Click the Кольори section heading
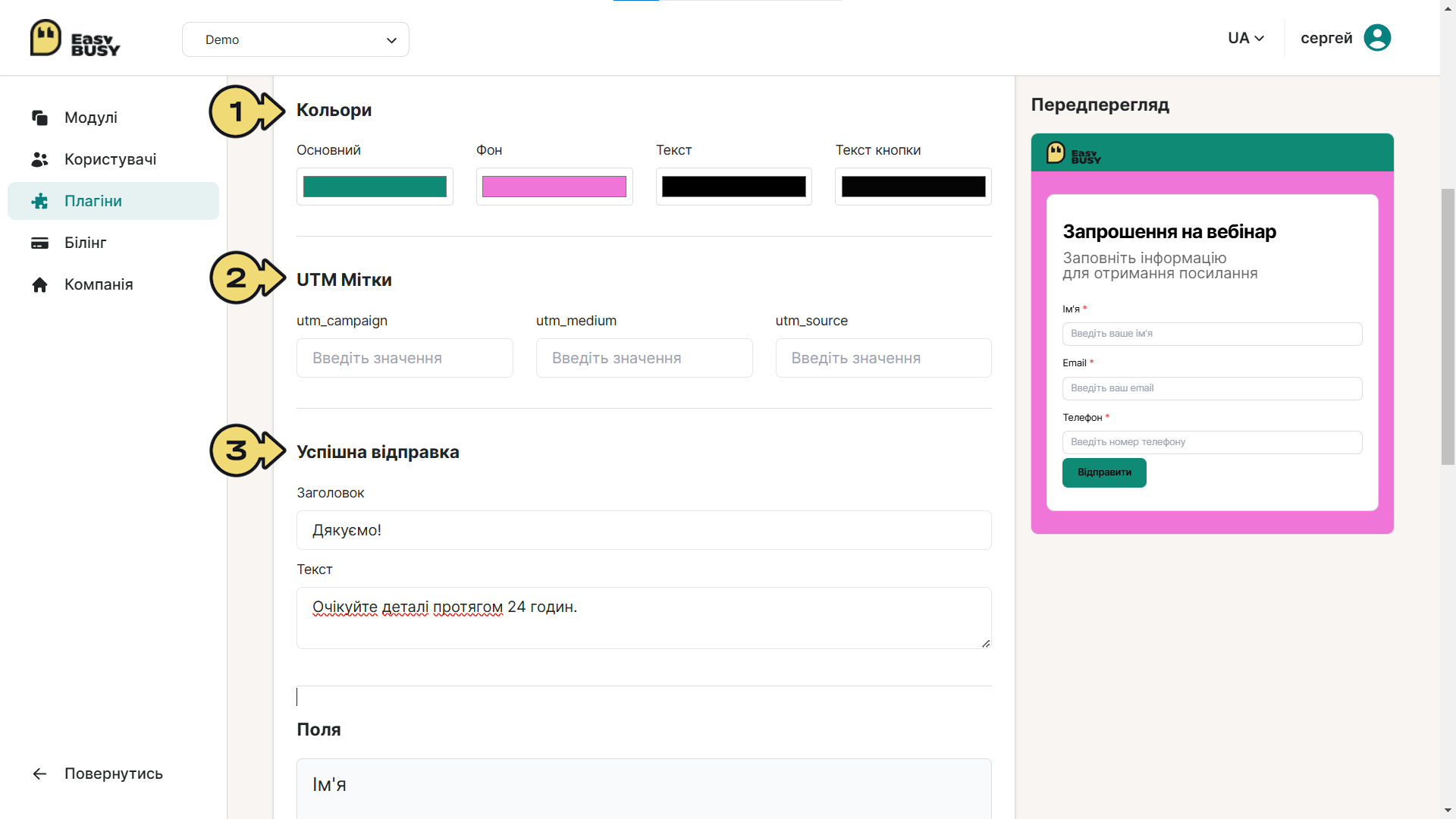The width and height of the screenshot is (1456, 819). [334, 110]
